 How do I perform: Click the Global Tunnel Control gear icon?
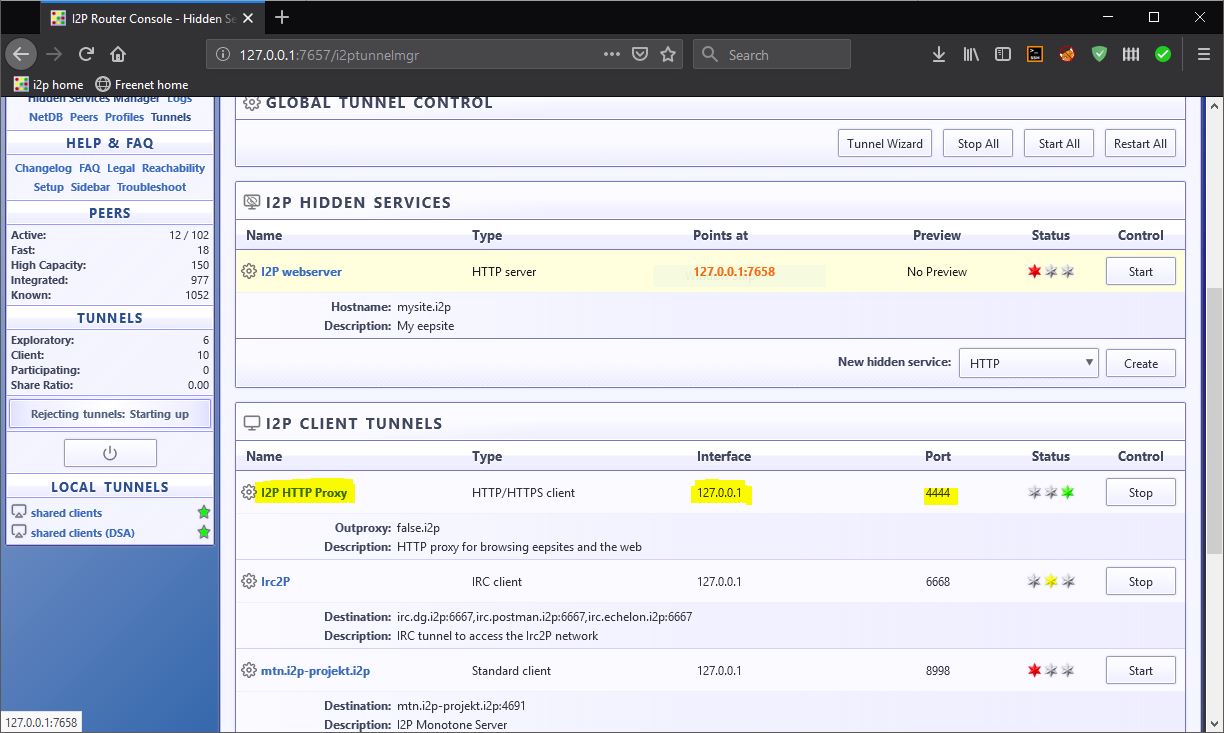pos(252,103)
